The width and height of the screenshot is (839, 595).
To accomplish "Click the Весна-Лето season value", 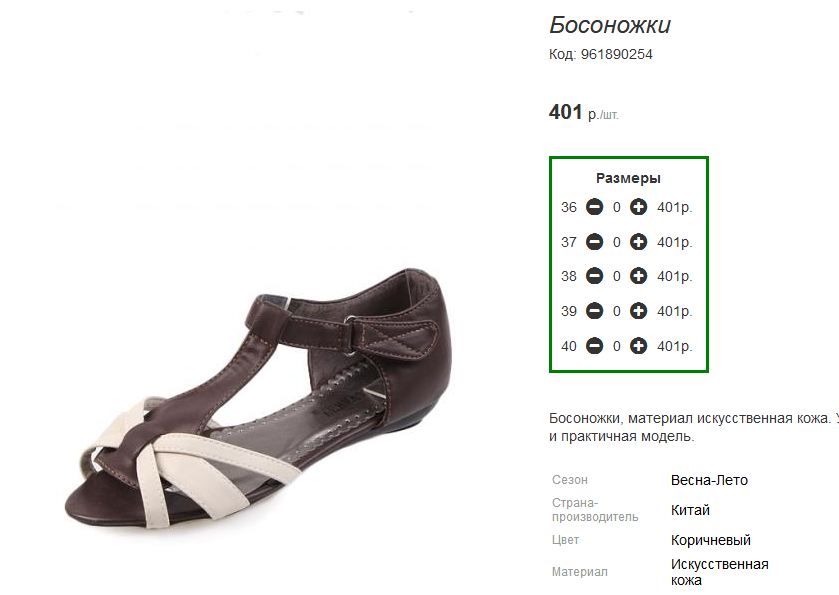I will [x=709, y=480].
